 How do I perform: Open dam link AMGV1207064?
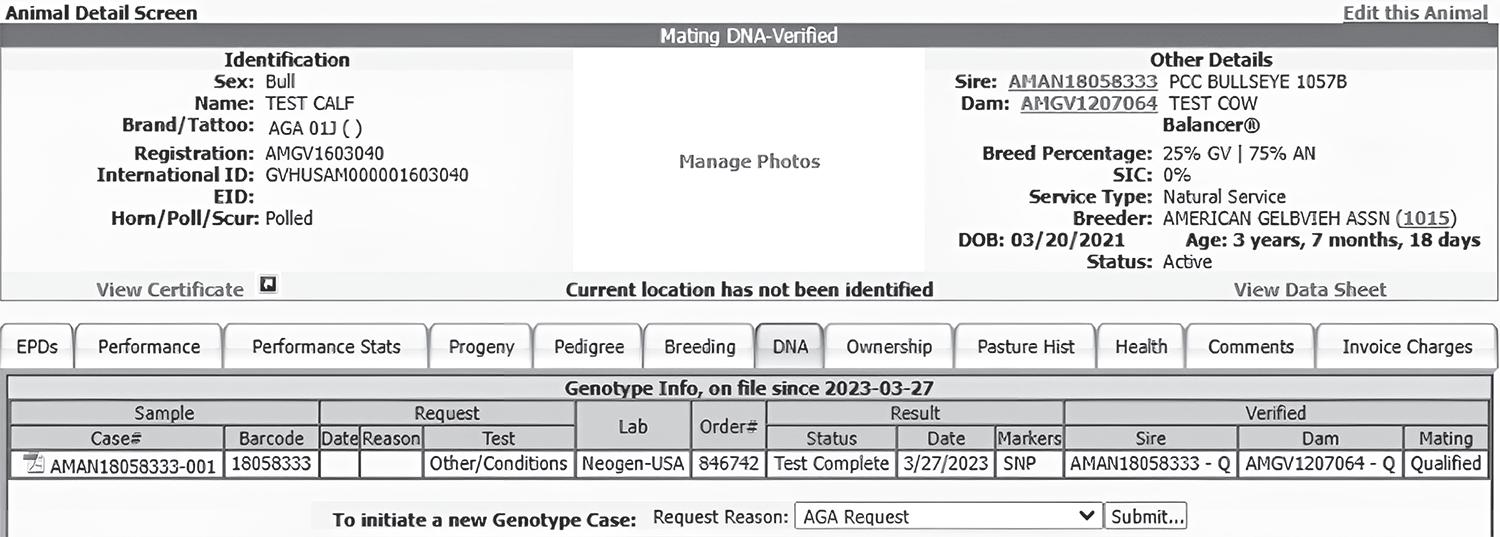pyautogui.click(x=1088, y=103)
